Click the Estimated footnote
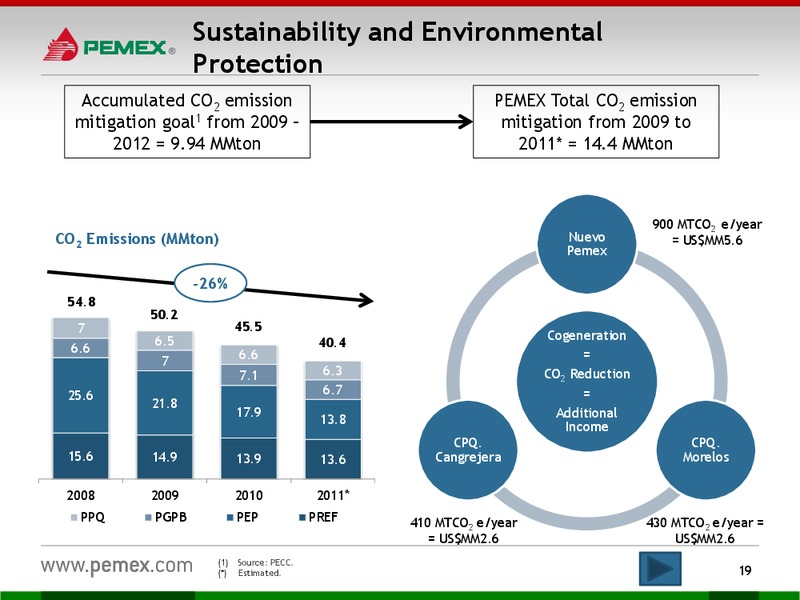The image size is (800, 600). 249,573
